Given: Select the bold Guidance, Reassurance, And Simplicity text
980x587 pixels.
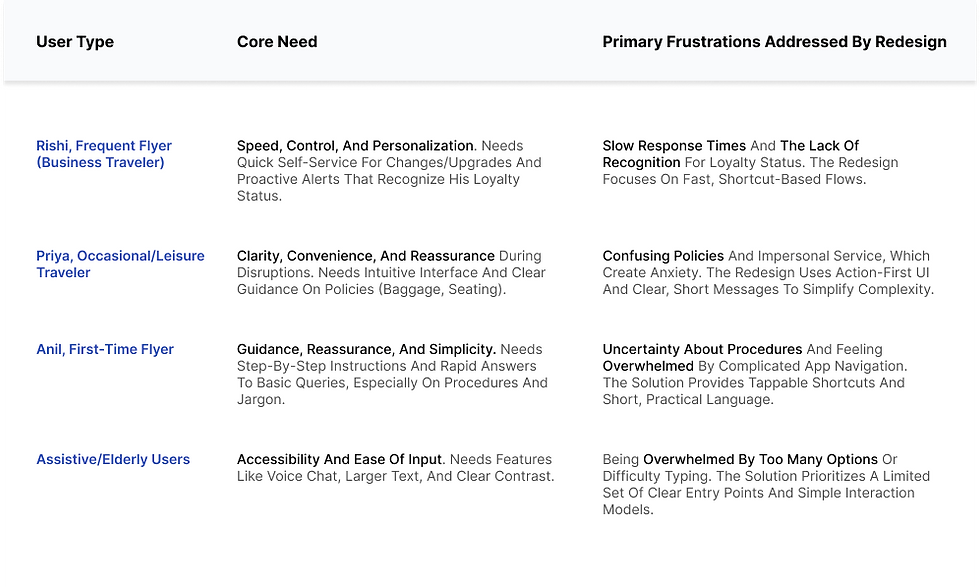Looking at the screenshot, I should coord(366,350).
